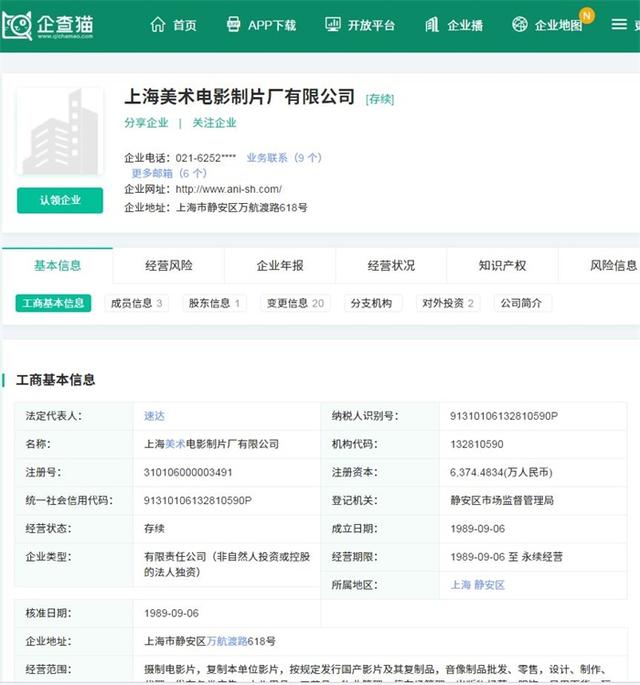Click the 企业地图 globe icon
The width and height of the screenshot is (640, 685).
(520, 24)
